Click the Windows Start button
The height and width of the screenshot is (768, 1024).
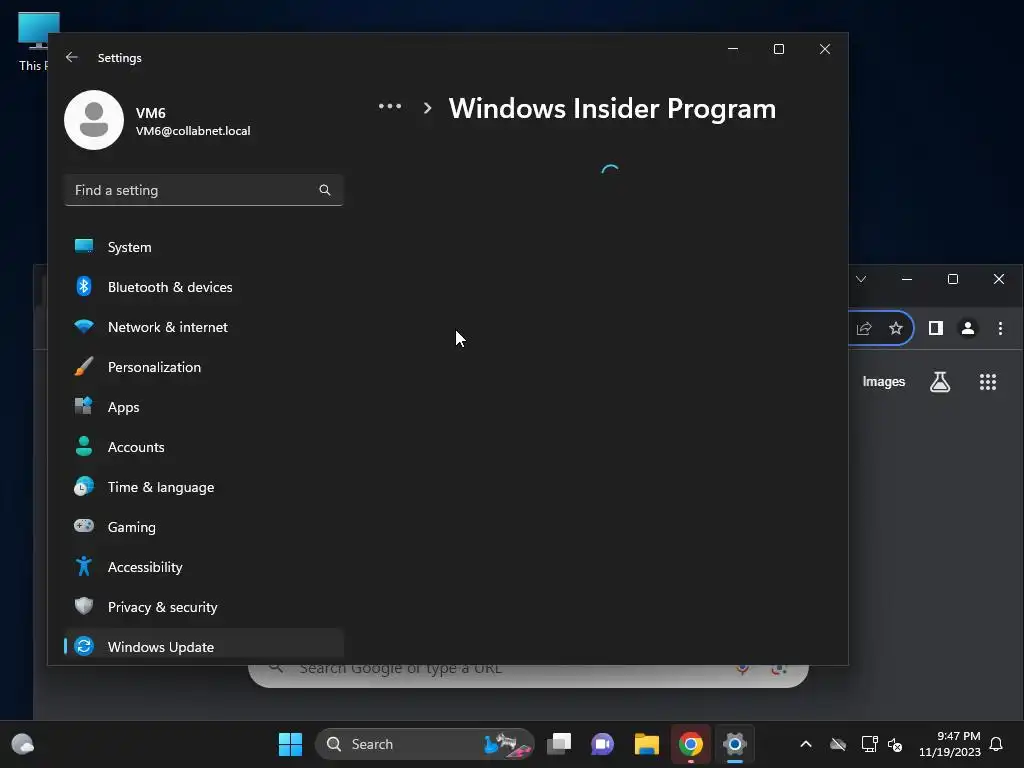pyautogui.click(x=290, y=744)
